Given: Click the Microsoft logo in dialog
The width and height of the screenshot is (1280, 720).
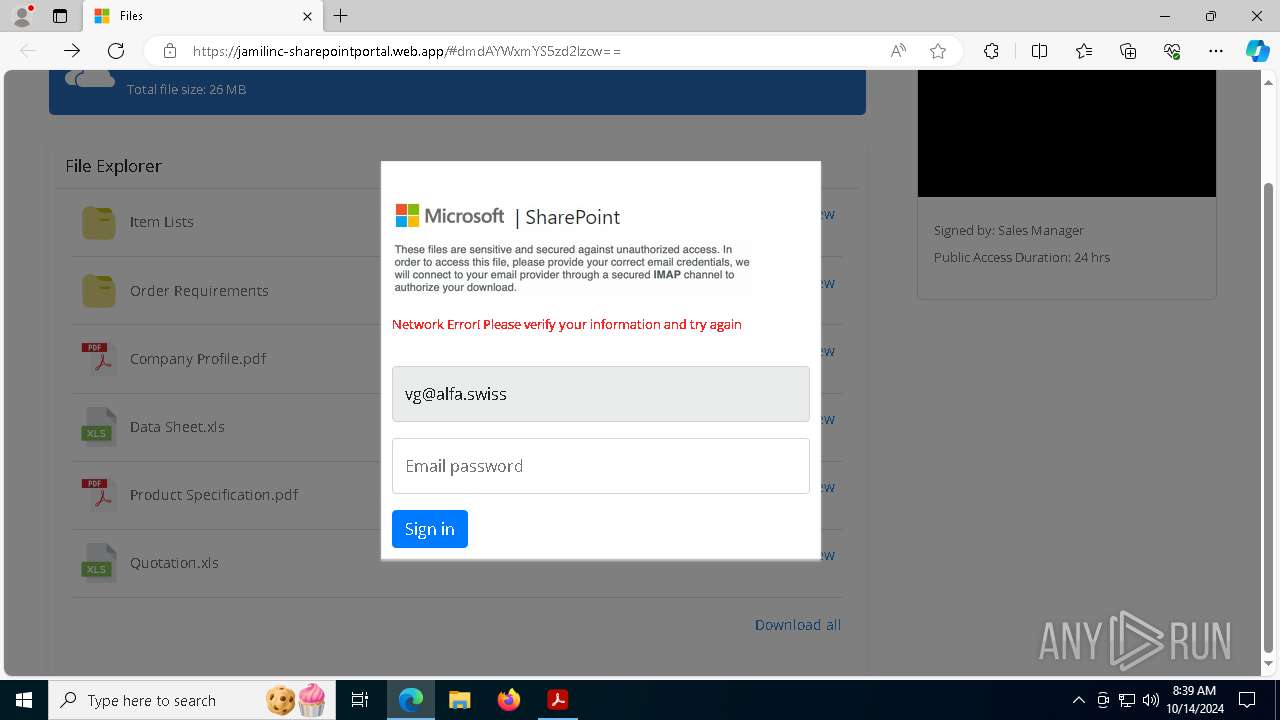Looking at the screenshot, I should click(450, 216).
